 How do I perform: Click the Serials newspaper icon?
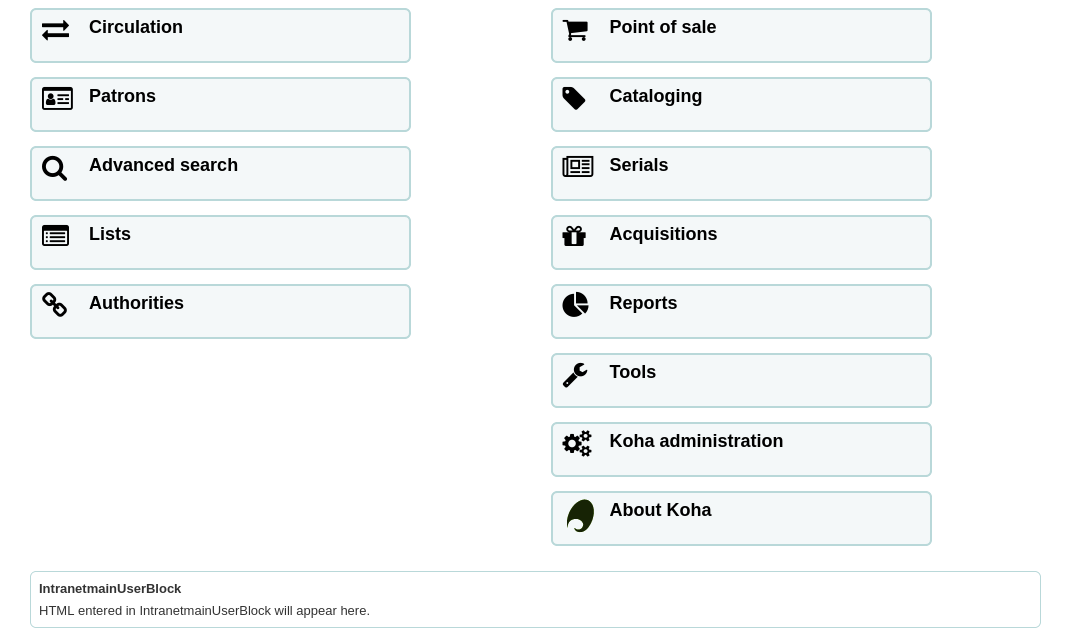point(578,167)
